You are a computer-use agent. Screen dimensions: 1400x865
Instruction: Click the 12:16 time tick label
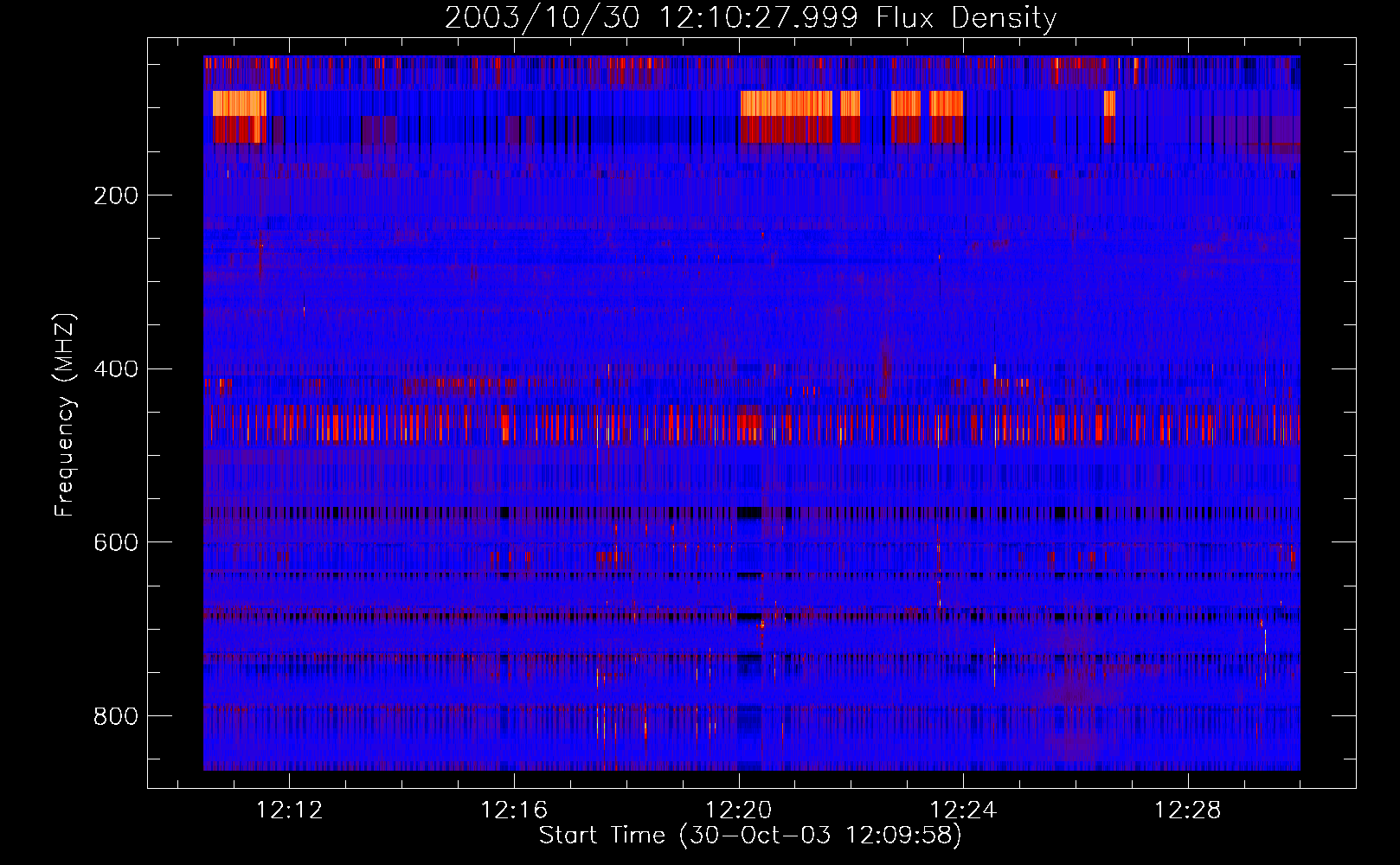pyautogui.click(x=514, y=811)
